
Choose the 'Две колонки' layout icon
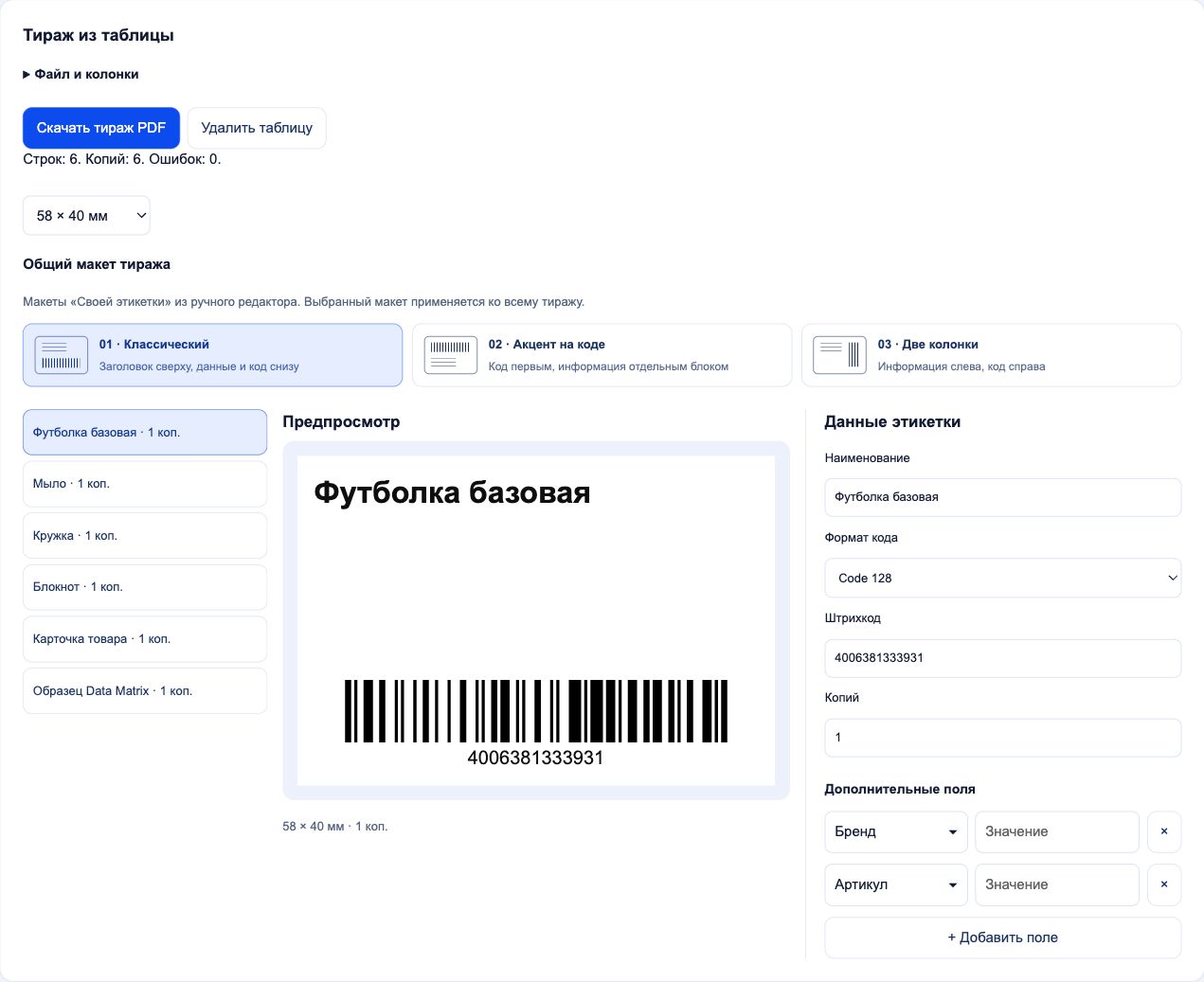click(840, 355)
